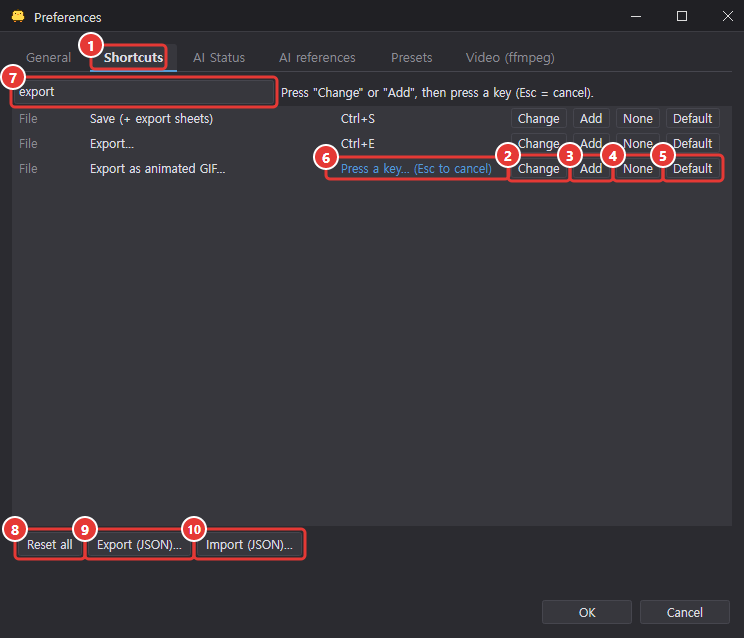744x638 pixels.
Task: Click Add for the Export... row
Action: (591, 144)
